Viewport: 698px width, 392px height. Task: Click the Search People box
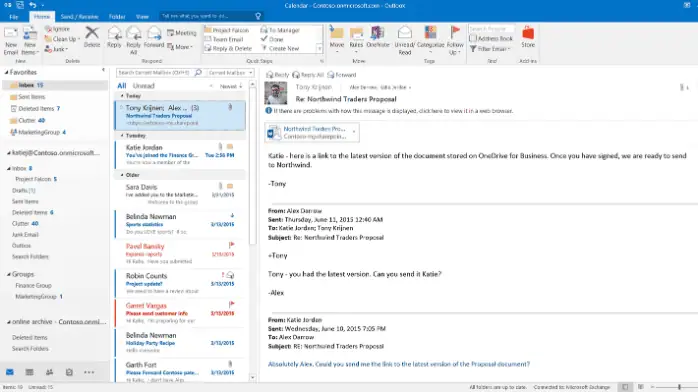click(x=491, y=29)
